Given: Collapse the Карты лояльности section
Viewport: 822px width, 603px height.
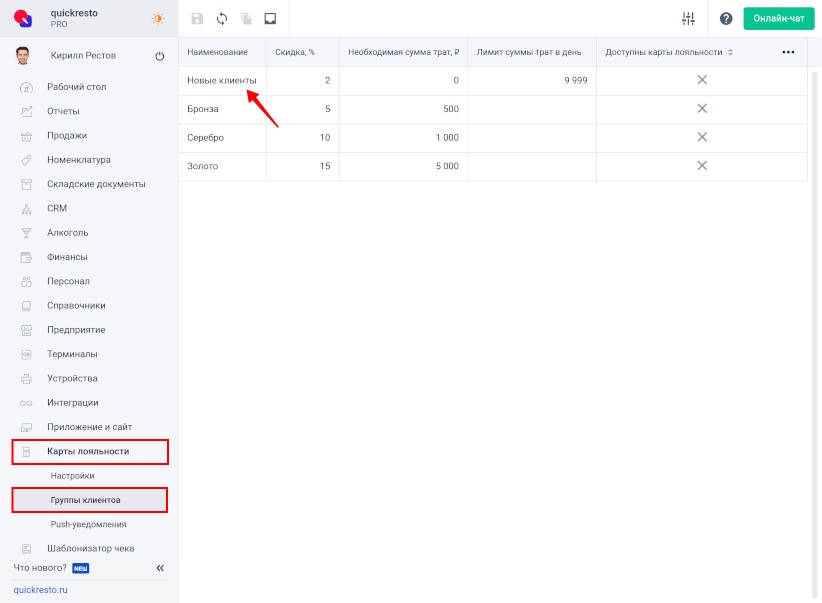Looking at the screenshot, I should (90, 452).
